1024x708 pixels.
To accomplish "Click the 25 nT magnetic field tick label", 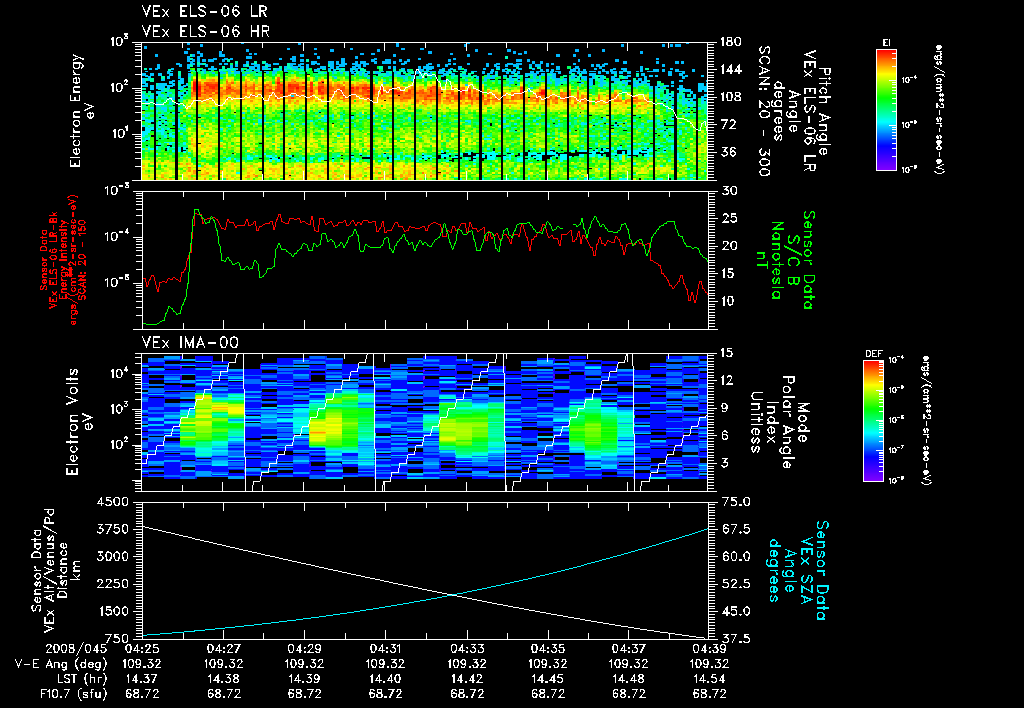I will tap(728, 218).
